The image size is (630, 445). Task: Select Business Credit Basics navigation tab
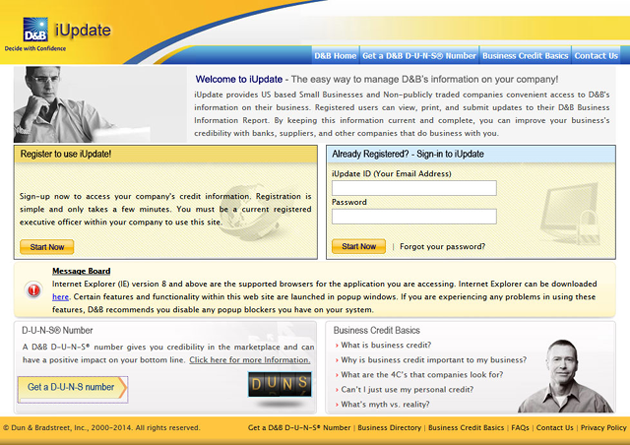525,56
